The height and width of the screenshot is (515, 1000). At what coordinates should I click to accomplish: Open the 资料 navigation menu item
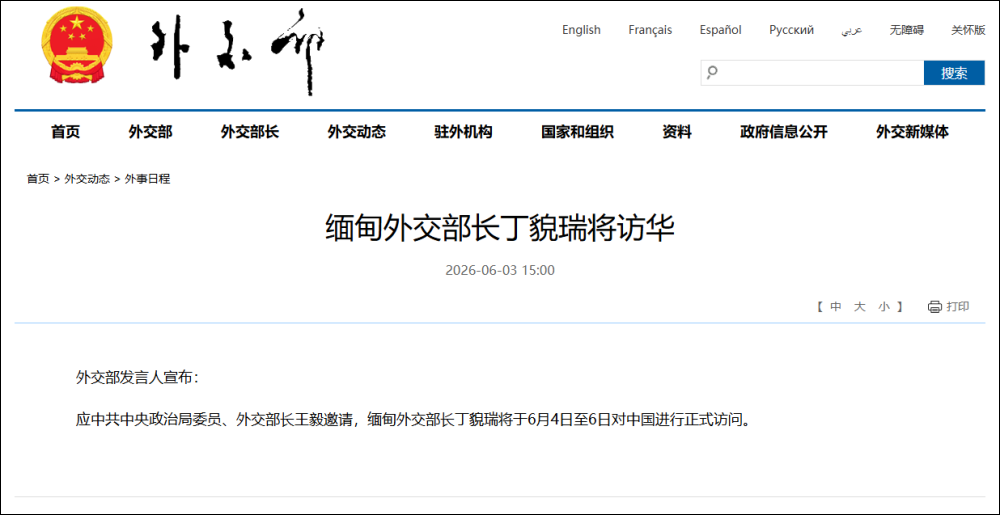point(677,132)
